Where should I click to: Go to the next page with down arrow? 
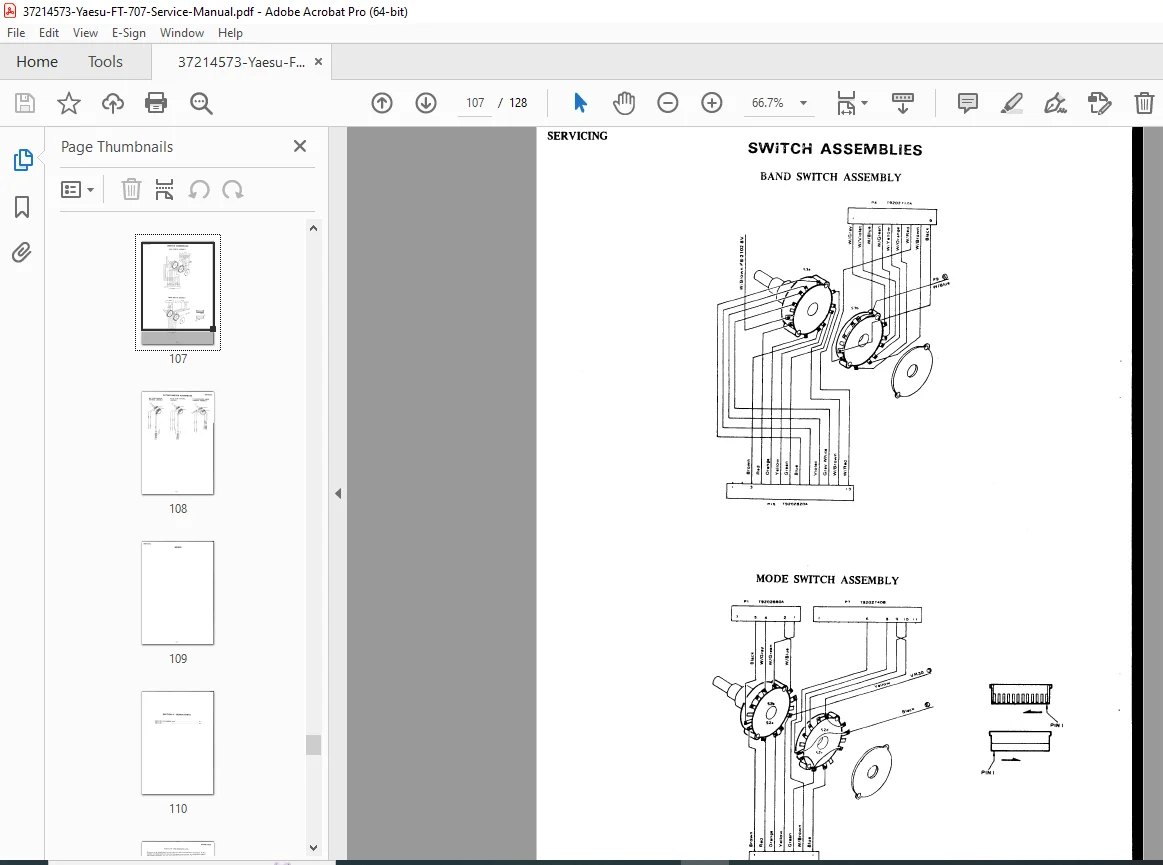click(426, 103)
